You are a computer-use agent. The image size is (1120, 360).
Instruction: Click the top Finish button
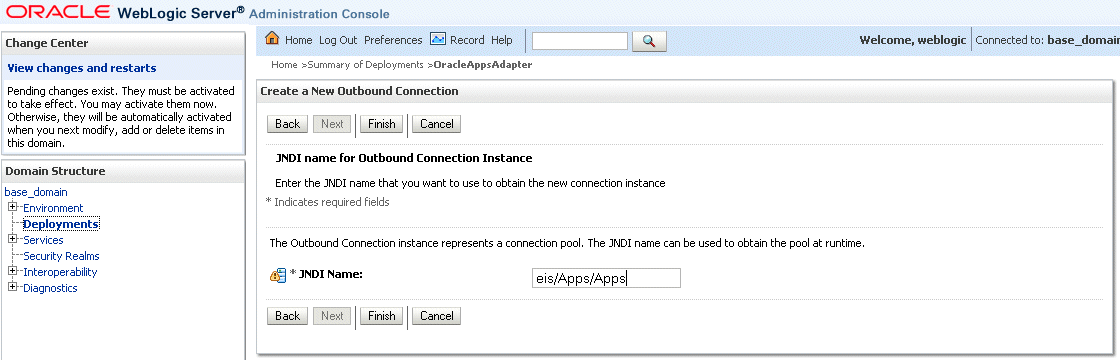pyautogui.click(x=381, y=124)
